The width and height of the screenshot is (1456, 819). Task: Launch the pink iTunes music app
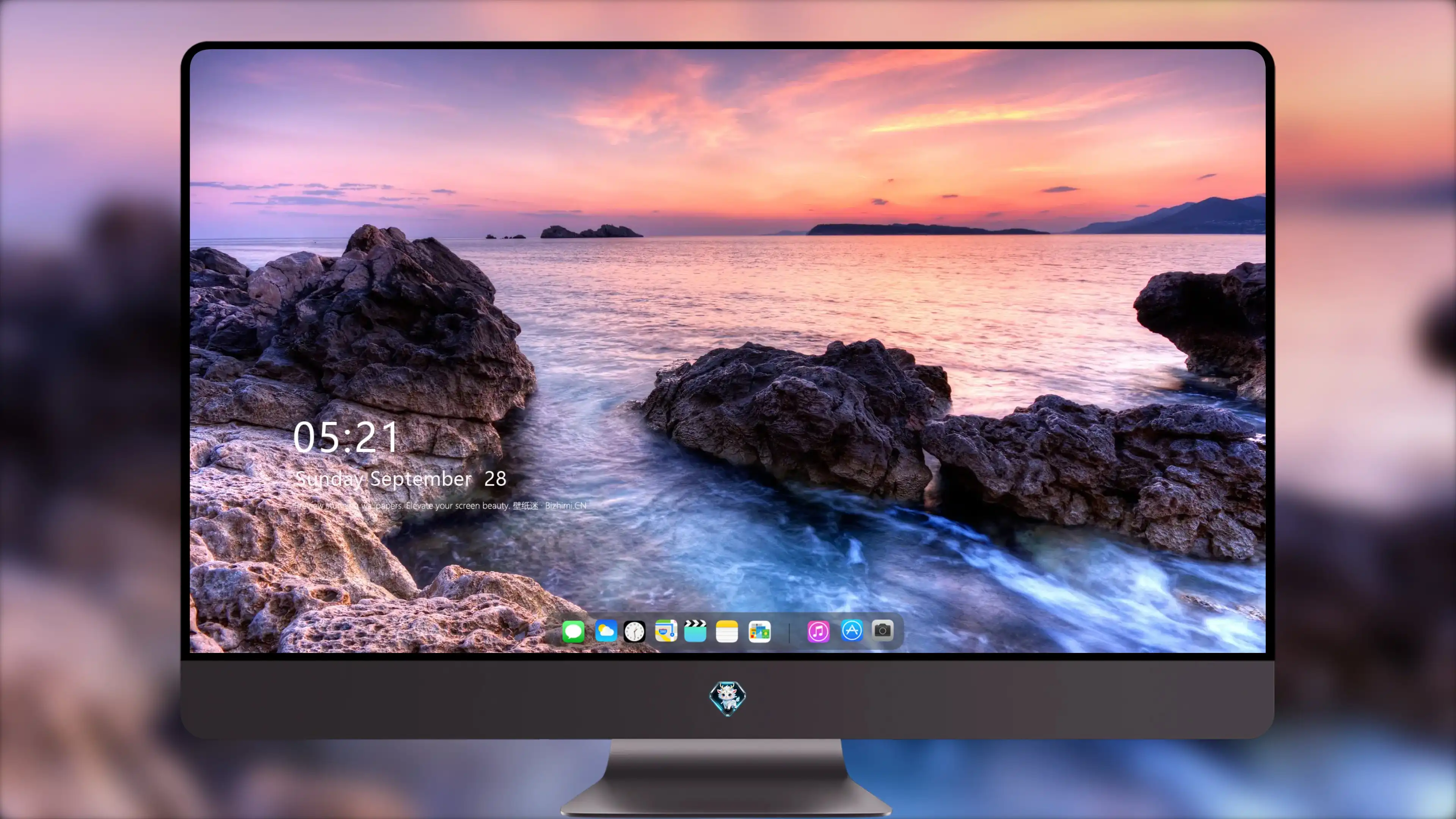[818, 631]
